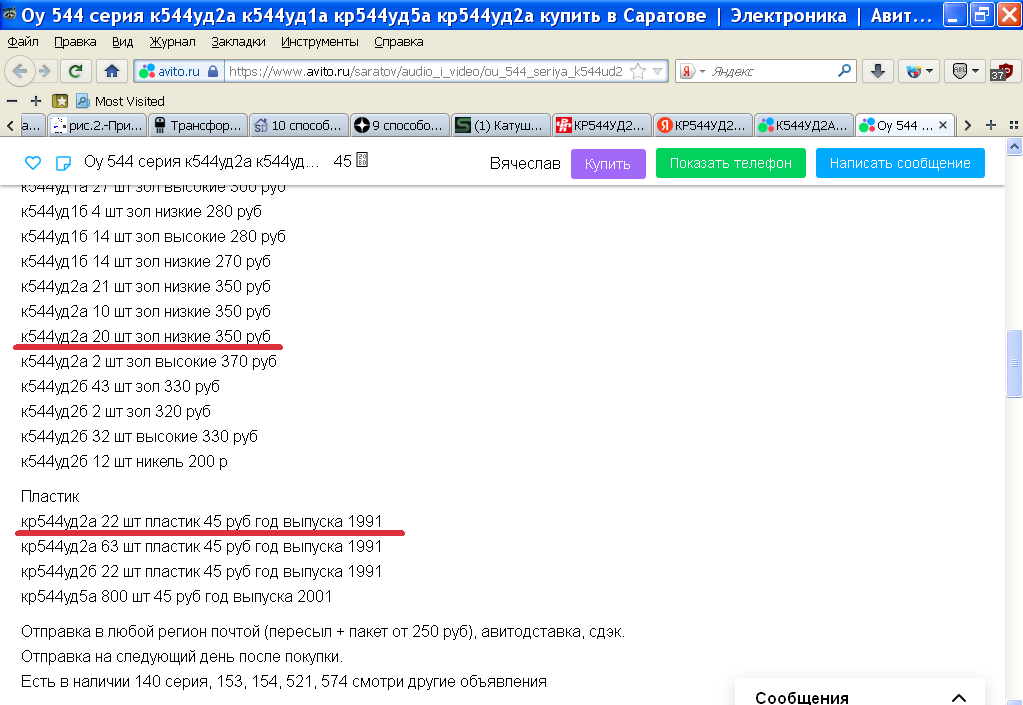Screen dimensions: 1023x705
Task: Reload the page with the refresh icon
Action: pos(76,71)
